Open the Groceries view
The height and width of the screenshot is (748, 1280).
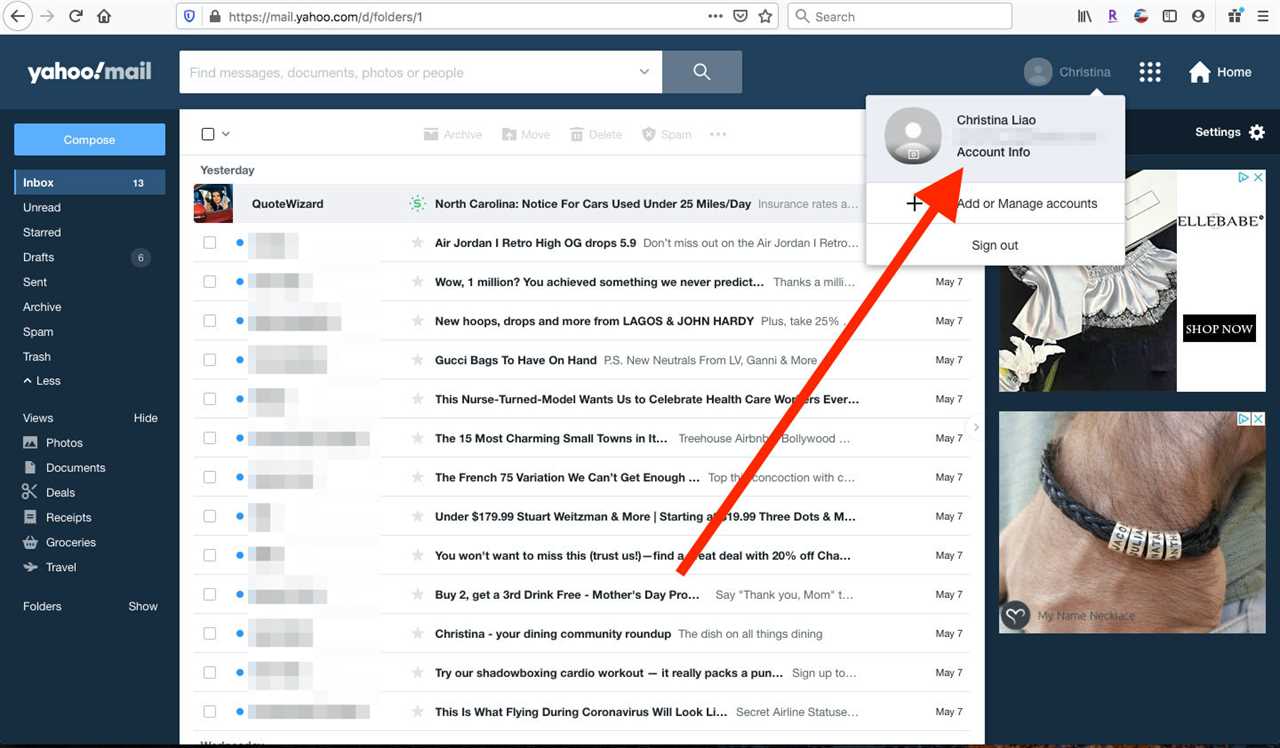coord(70,542)
